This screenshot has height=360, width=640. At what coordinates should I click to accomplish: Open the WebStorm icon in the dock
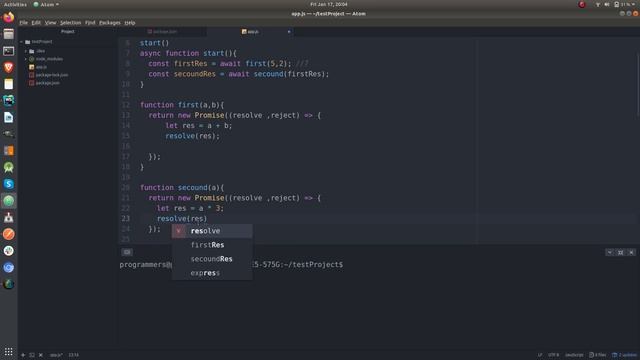click(9, 100)
